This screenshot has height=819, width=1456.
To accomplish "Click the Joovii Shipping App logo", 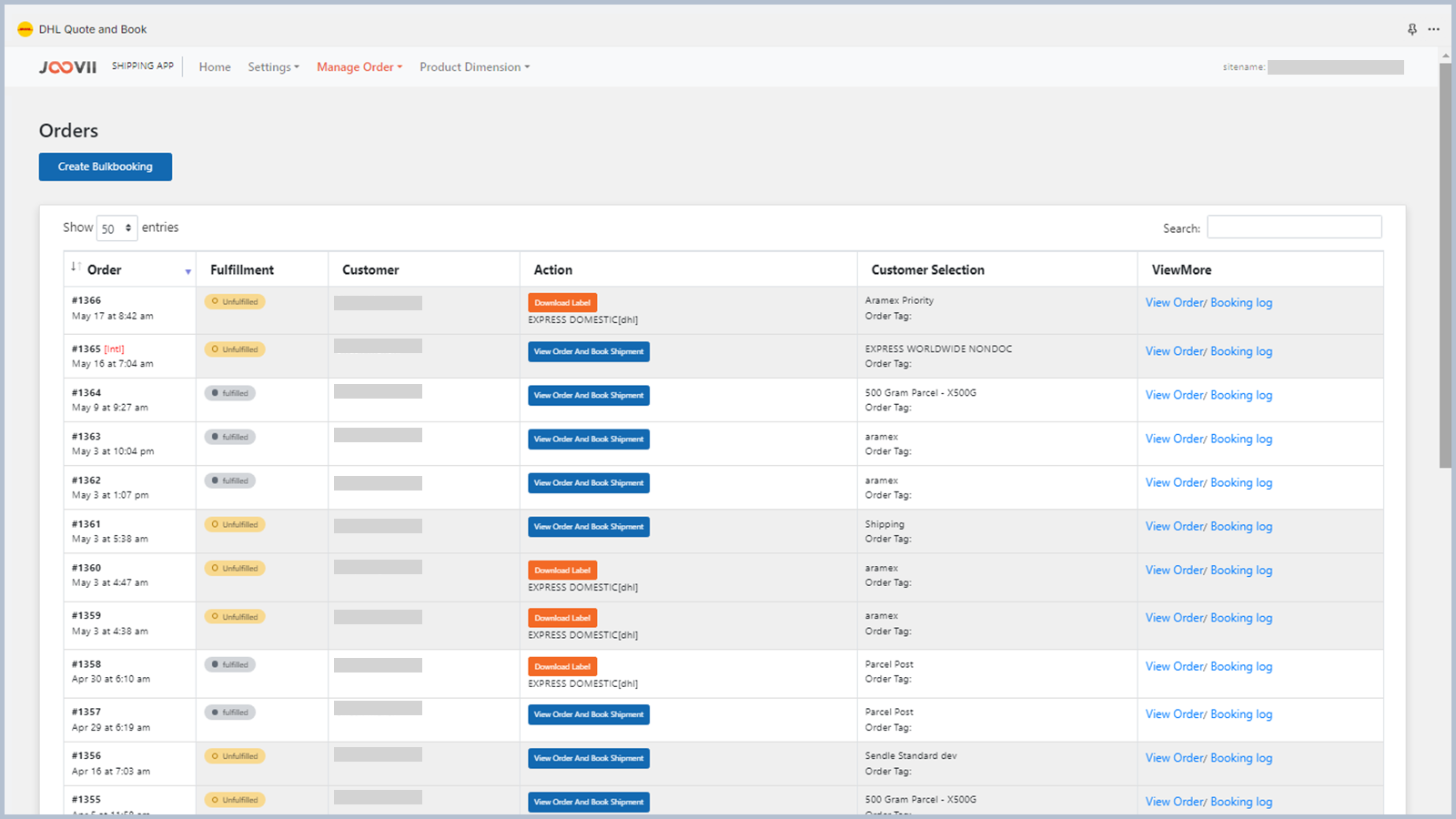I will 68,67.
